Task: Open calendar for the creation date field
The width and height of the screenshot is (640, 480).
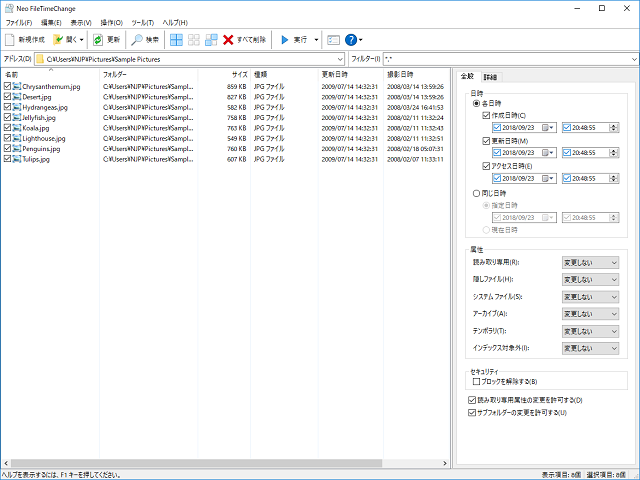Action: (548, 128)
